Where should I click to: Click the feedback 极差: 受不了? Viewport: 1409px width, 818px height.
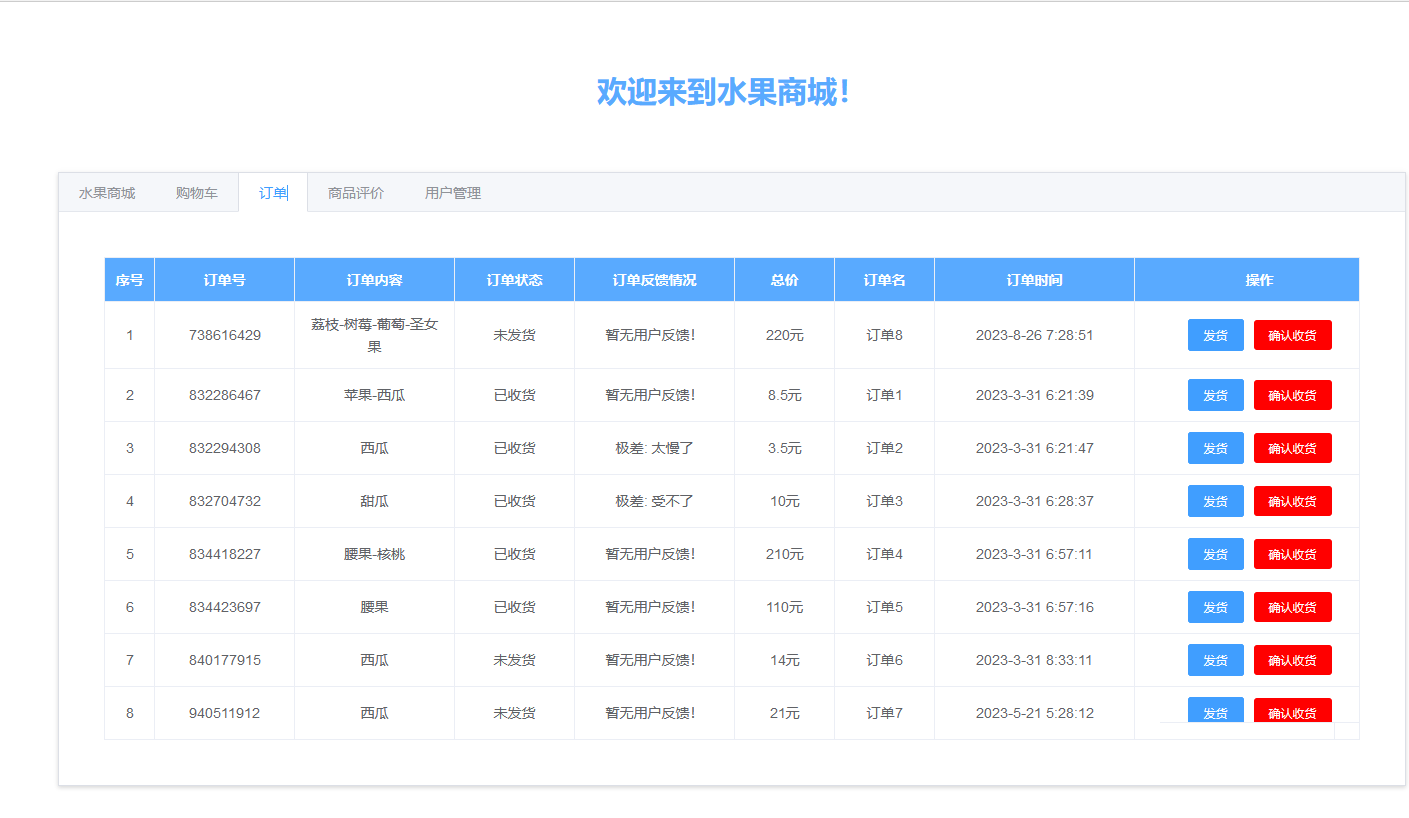[x=655, y=501]
